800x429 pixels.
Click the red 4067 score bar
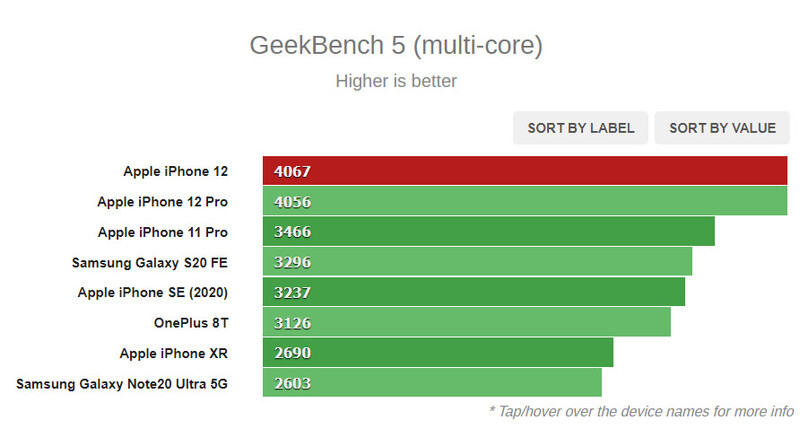[x=526, y=171]
